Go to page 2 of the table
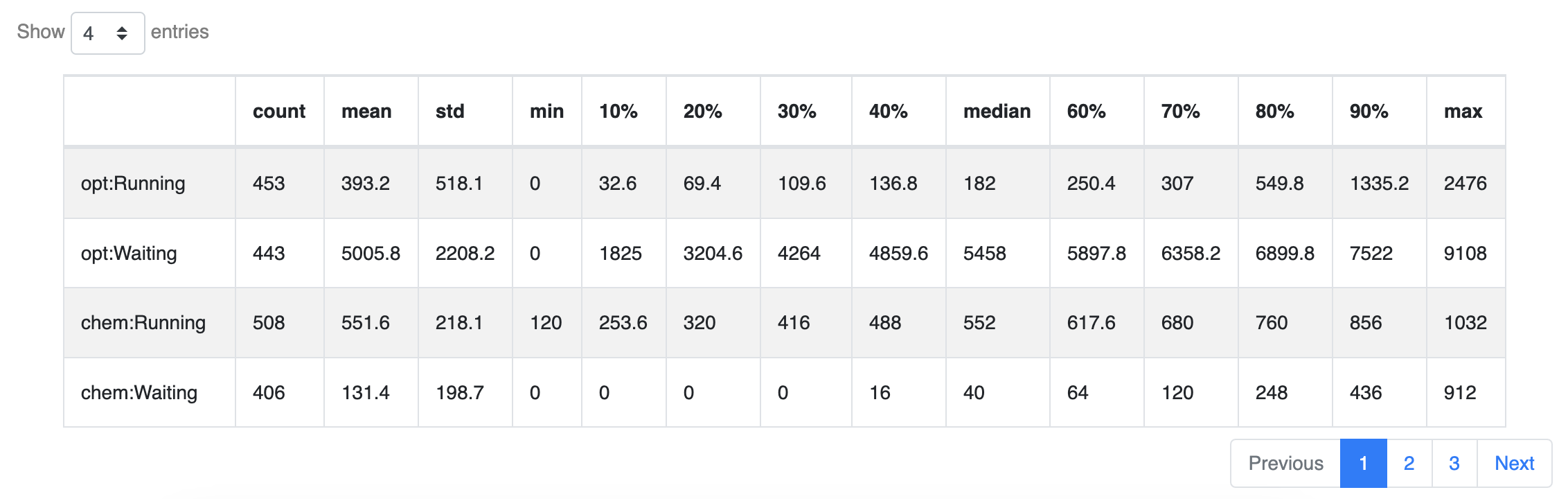Viewport: 1568px width, 499px height. [x=1409, y=463]
